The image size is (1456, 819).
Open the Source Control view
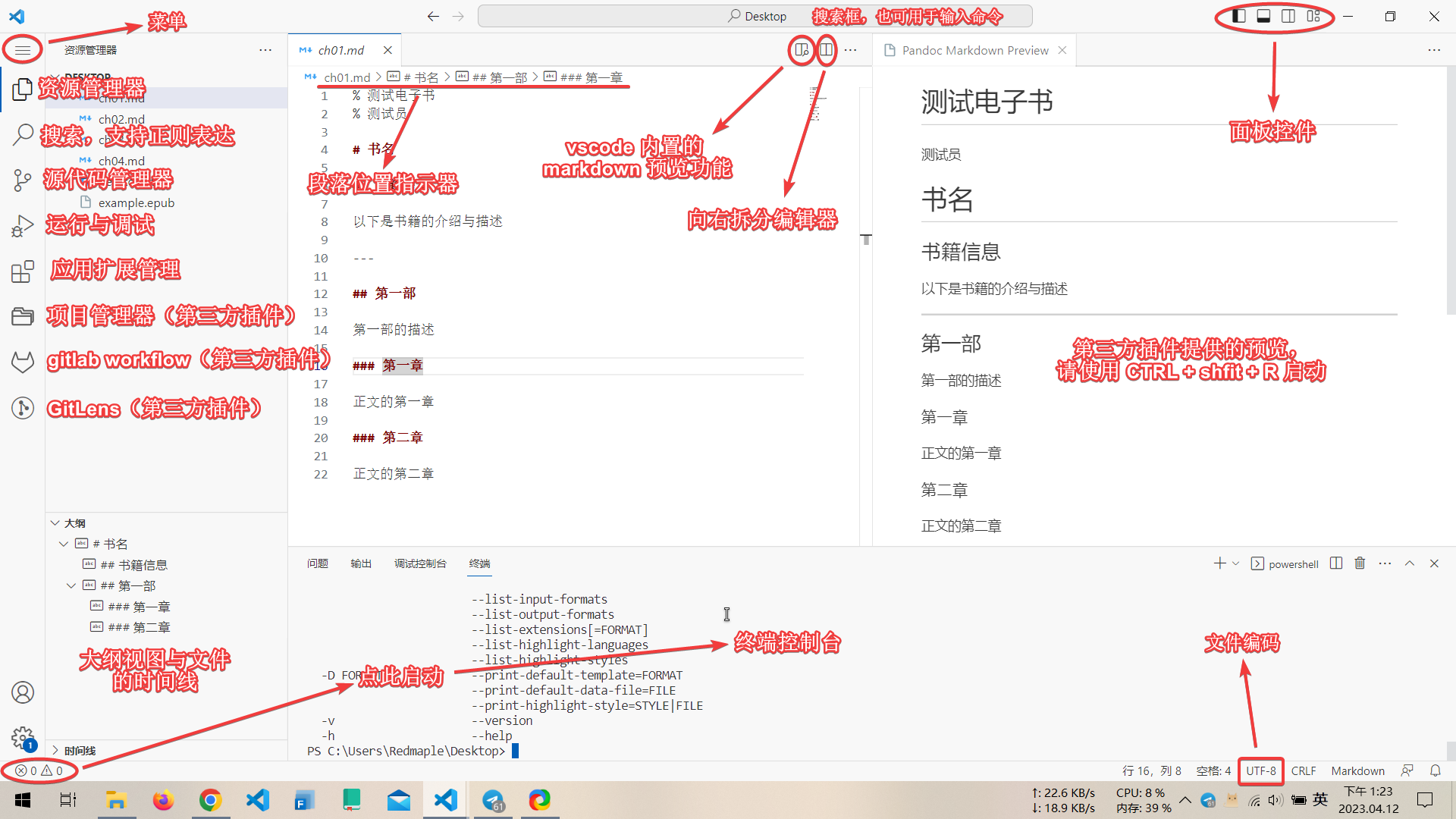coord(23,180)
